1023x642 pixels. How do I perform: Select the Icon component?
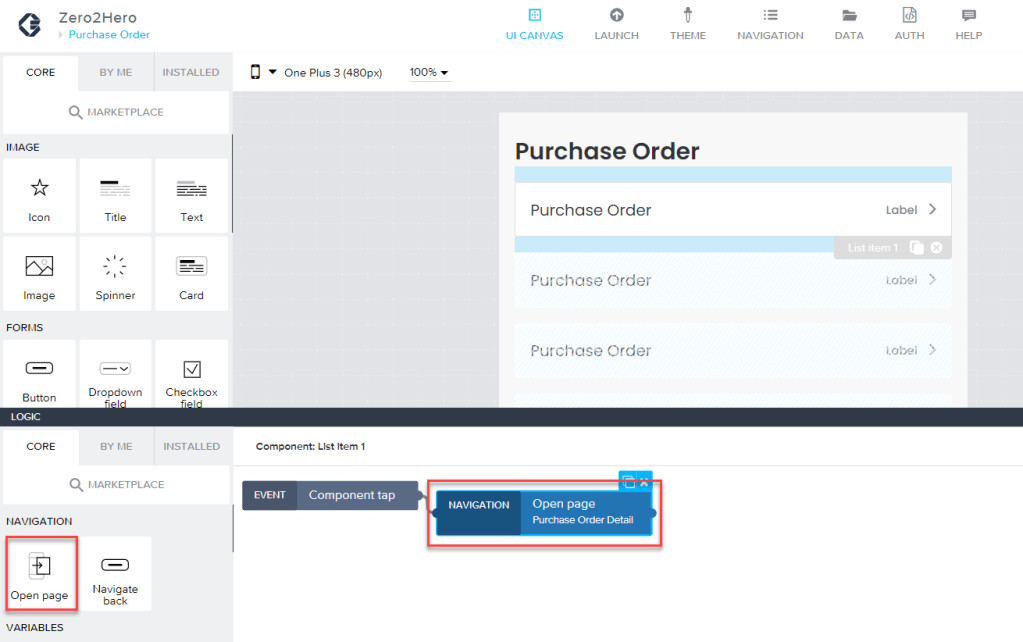pyautogui.click(x=40, y=197)
